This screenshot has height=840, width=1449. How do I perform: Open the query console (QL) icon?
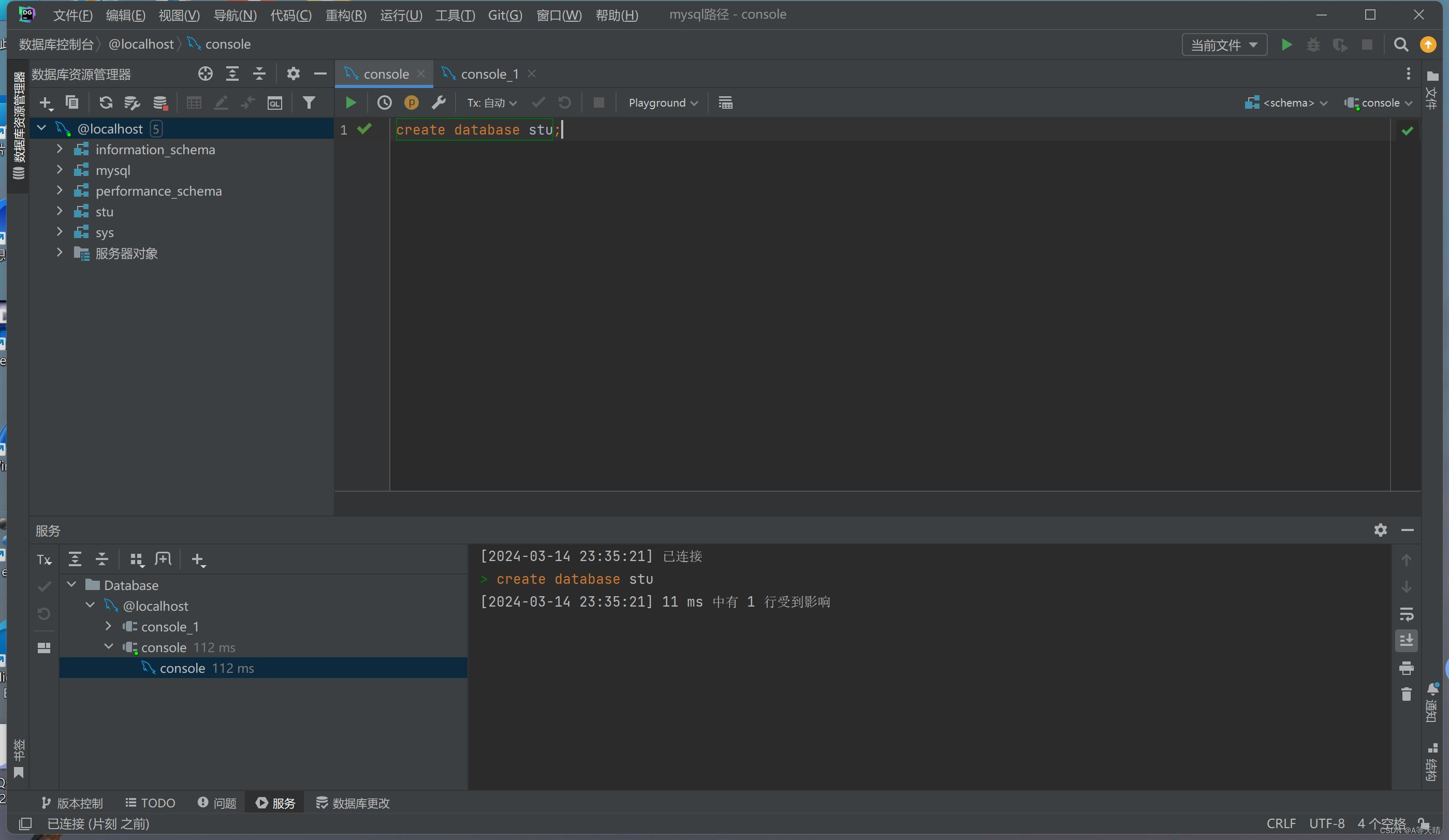point(275,103)
